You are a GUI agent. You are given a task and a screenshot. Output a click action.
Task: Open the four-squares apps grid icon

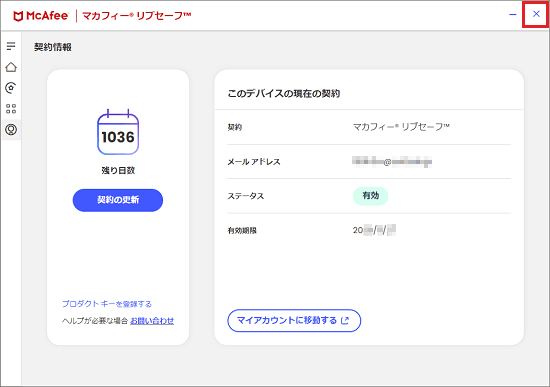pos(11,109)
